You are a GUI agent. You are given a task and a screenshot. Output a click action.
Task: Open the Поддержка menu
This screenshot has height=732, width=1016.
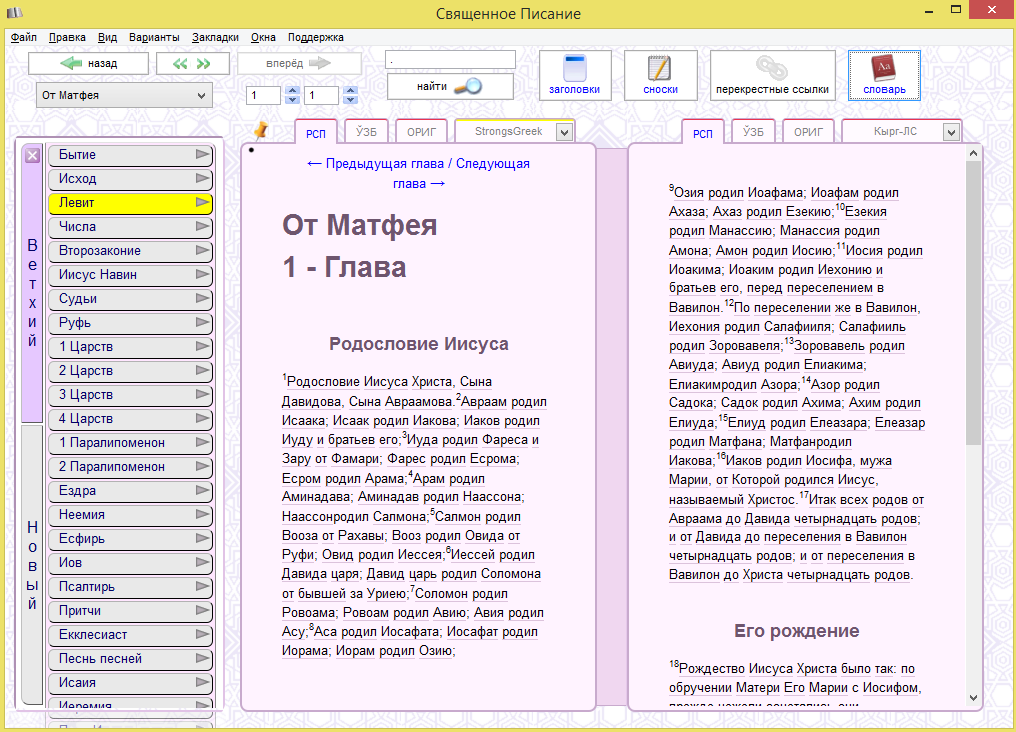coord(316,38)
